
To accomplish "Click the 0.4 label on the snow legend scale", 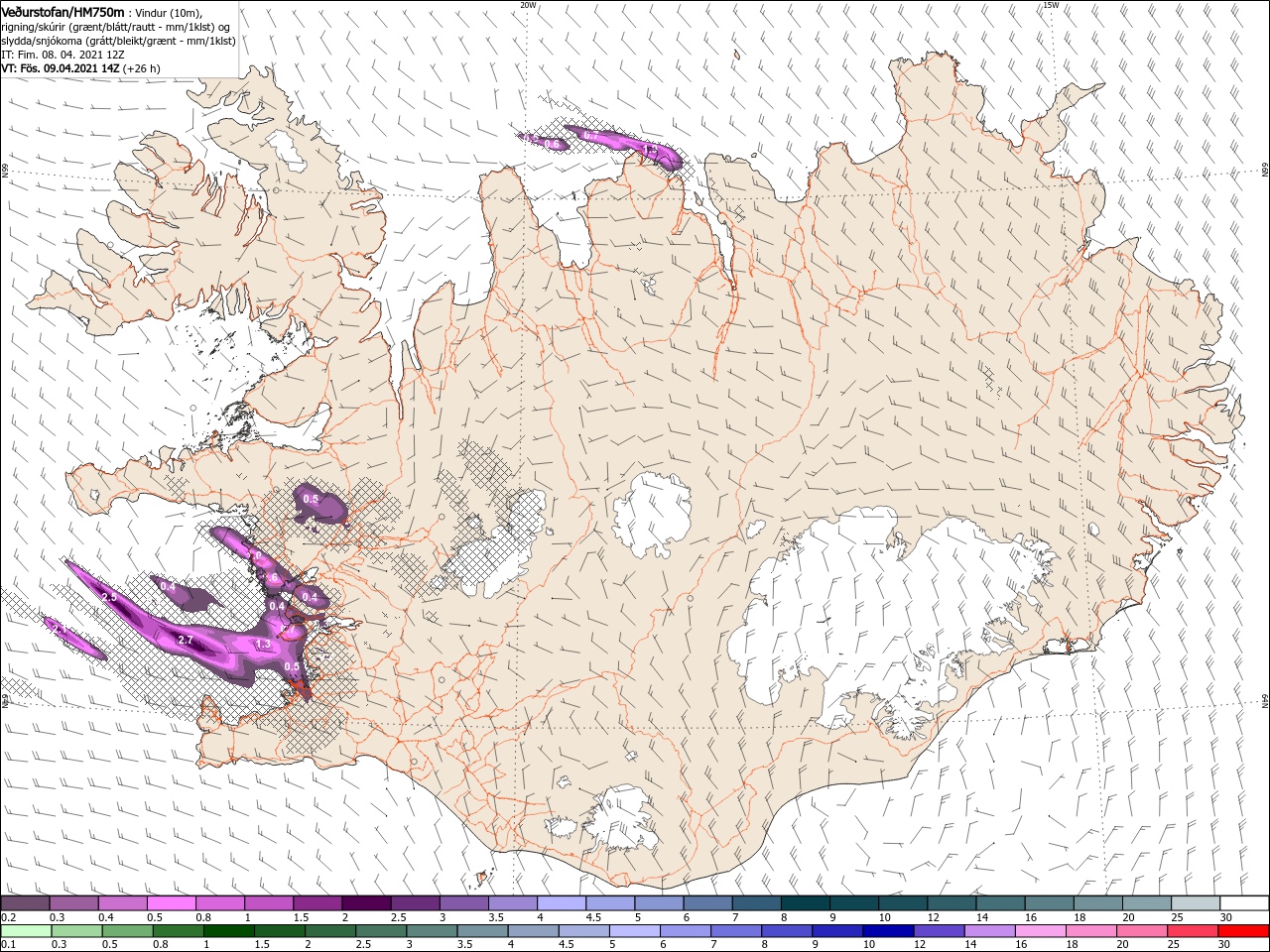I will pyautogui.click(x=106, y=917).
